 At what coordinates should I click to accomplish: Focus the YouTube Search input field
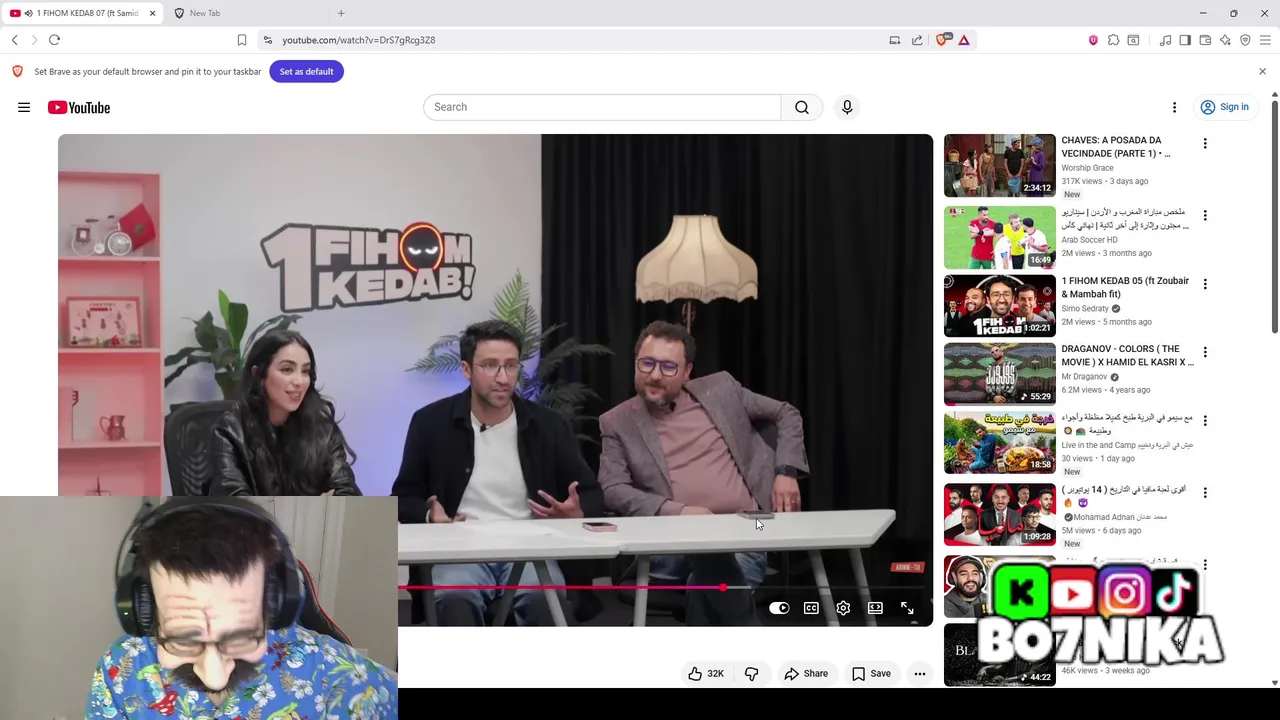[602, 107]
